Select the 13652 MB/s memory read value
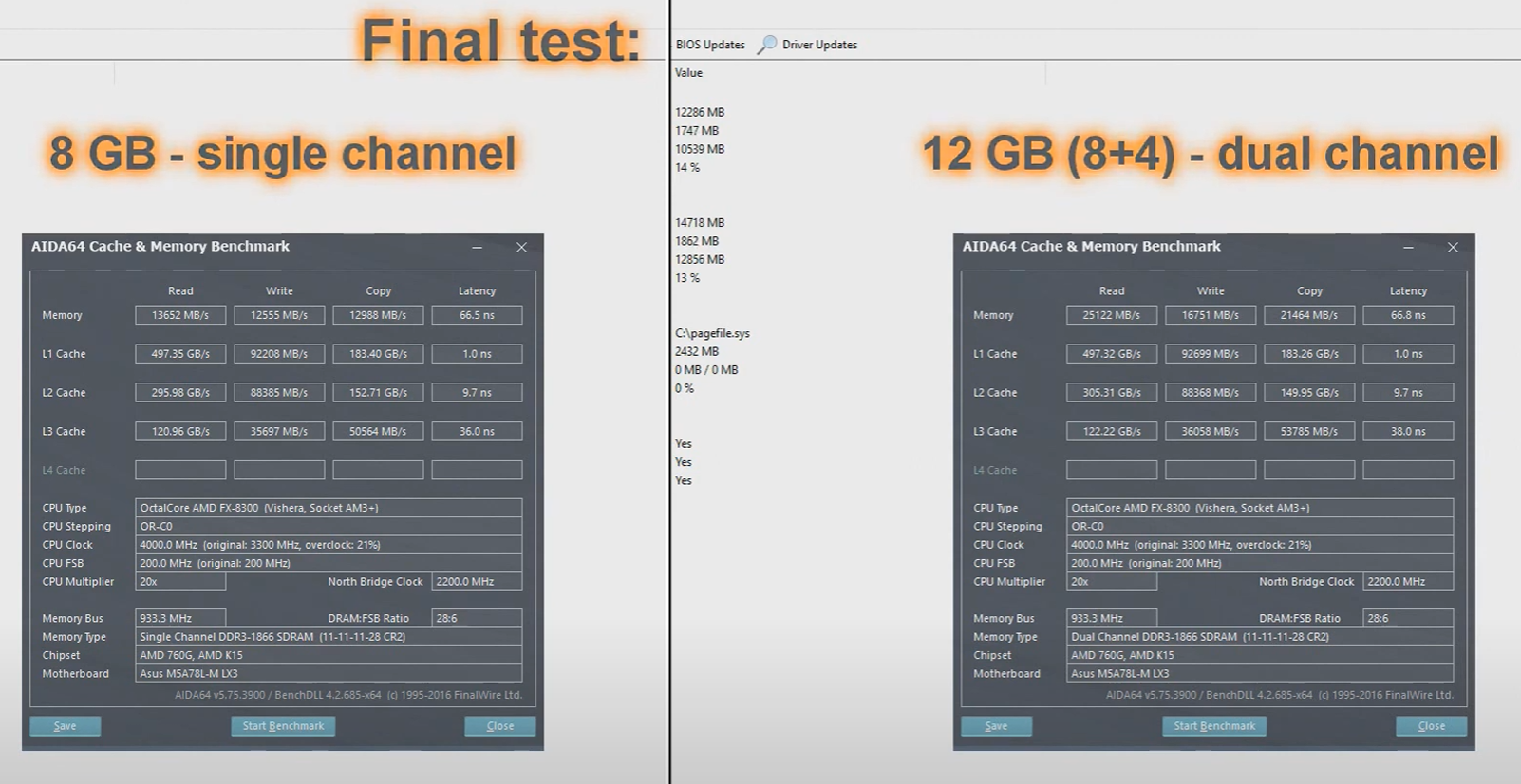The height and width of the screenshot is (784, 1521). (180, 315)
